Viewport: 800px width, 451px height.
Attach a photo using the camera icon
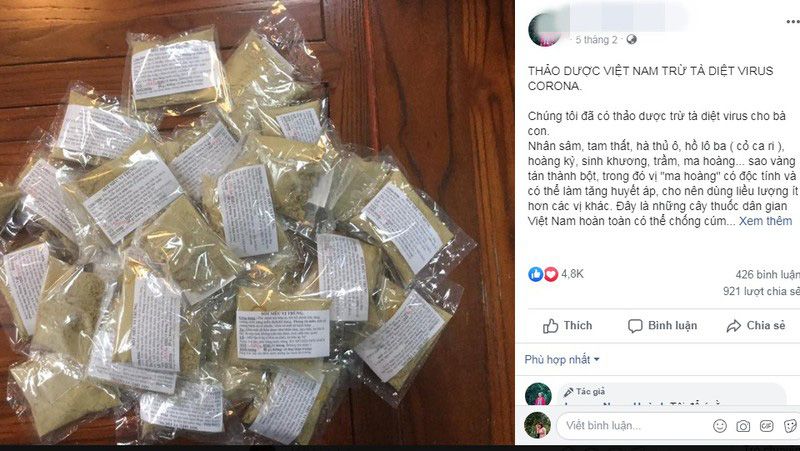(743, 425)
